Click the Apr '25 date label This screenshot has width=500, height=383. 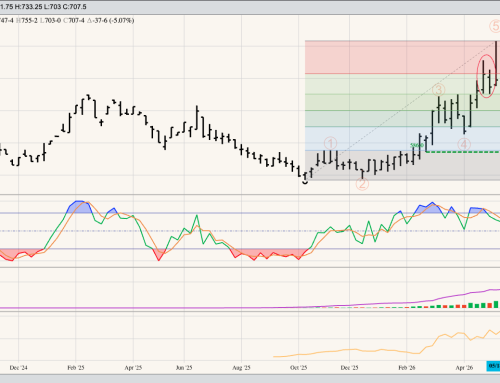tap(133, 368)
